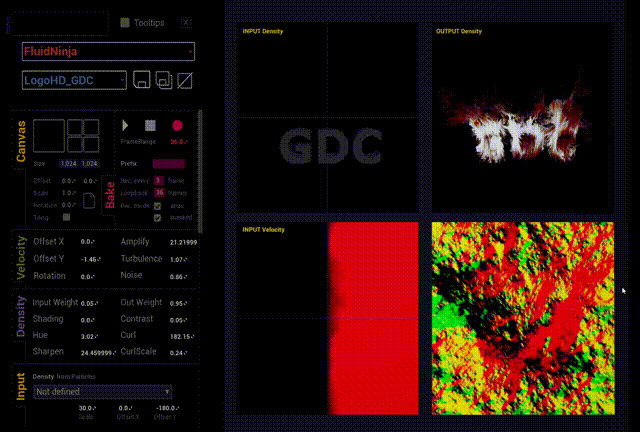Start recording with the red circle
Viewport: 640px width, 432px height.
pyautogui.click(x=177, y=126)
